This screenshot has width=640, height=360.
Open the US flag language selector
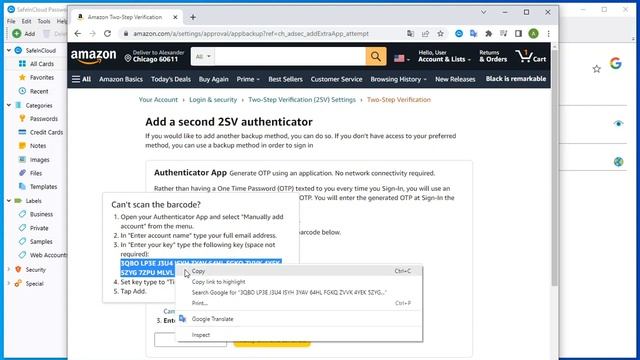[x=402, y=58]
